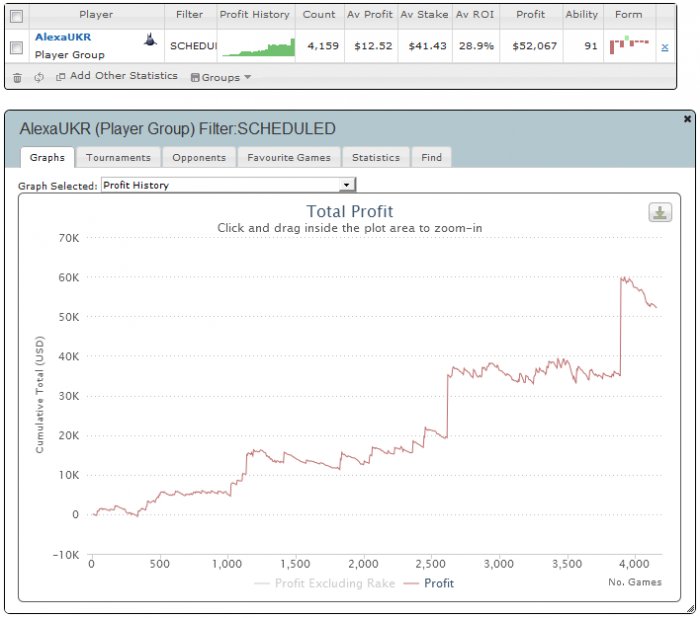Screen dimensions: 700x618
Task: Click the Profit History green thumbnail graph
Action: [x=258, y=47]
